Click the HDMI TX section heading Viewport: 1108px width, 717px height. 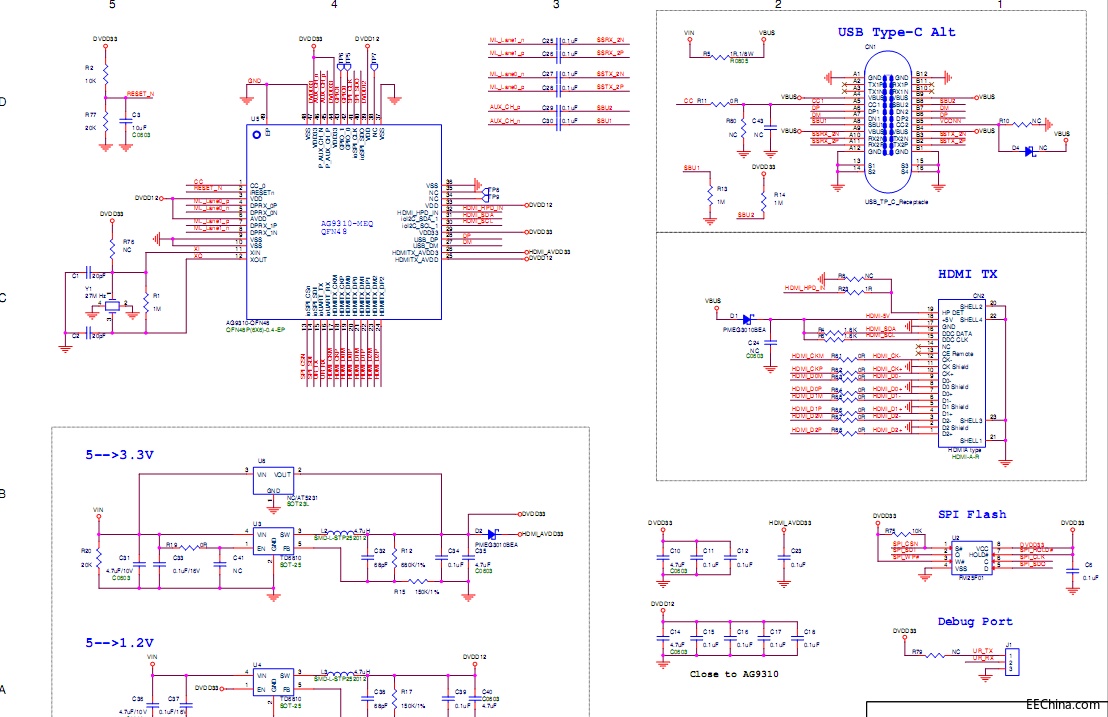[967, 274]
